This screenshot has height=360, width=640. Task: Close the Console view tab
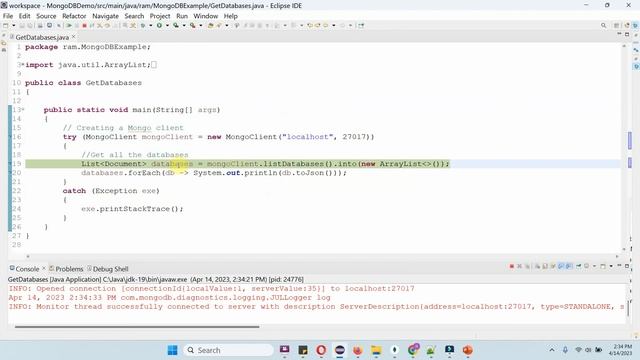pos(44,268)
